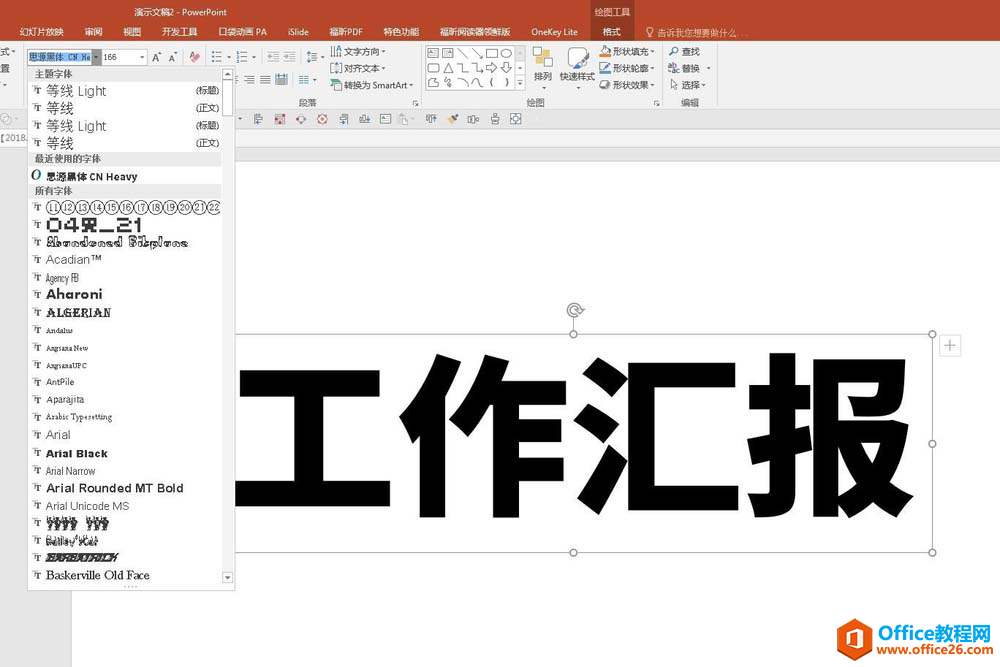1000x667 pixels.
Task: Click the numbered list icon
Action: [243, 57]
